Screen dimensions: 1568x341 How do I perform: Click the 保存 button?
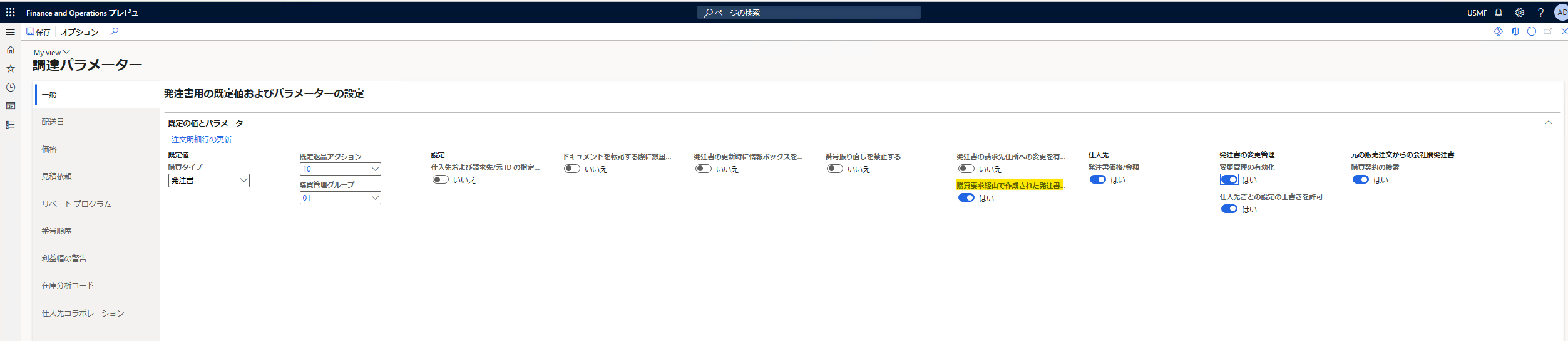coord(38,31)
